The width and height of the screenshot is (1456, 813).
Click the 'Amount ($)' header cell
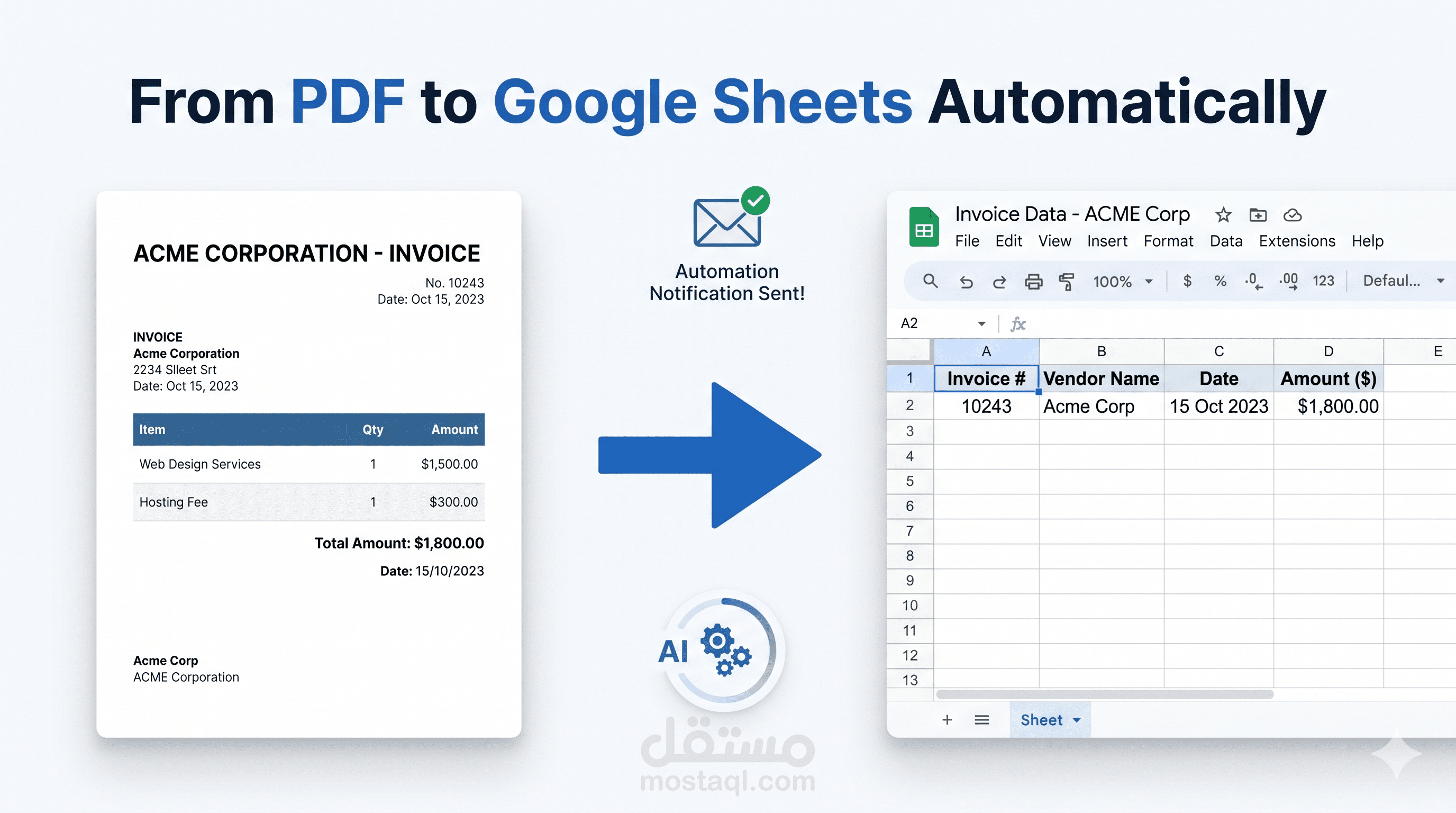tap(1329, 378)
